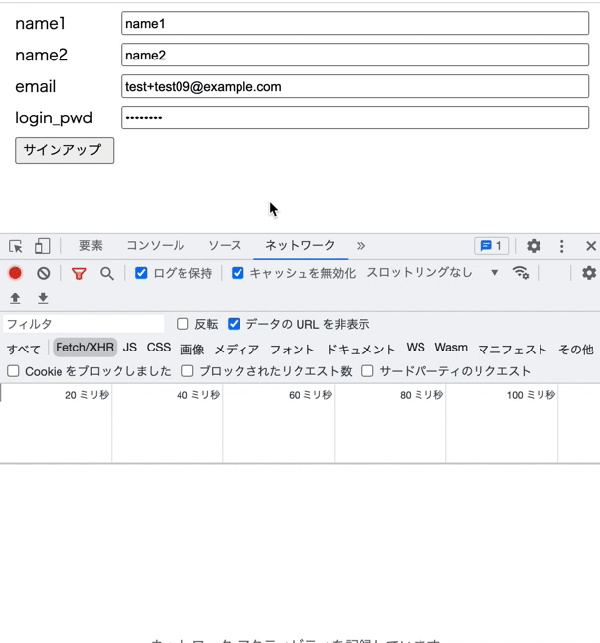Check サードパーティのリクエスト checkbox
The height and width of the screenshot is (643, 600).
click(x=367, y=371)
